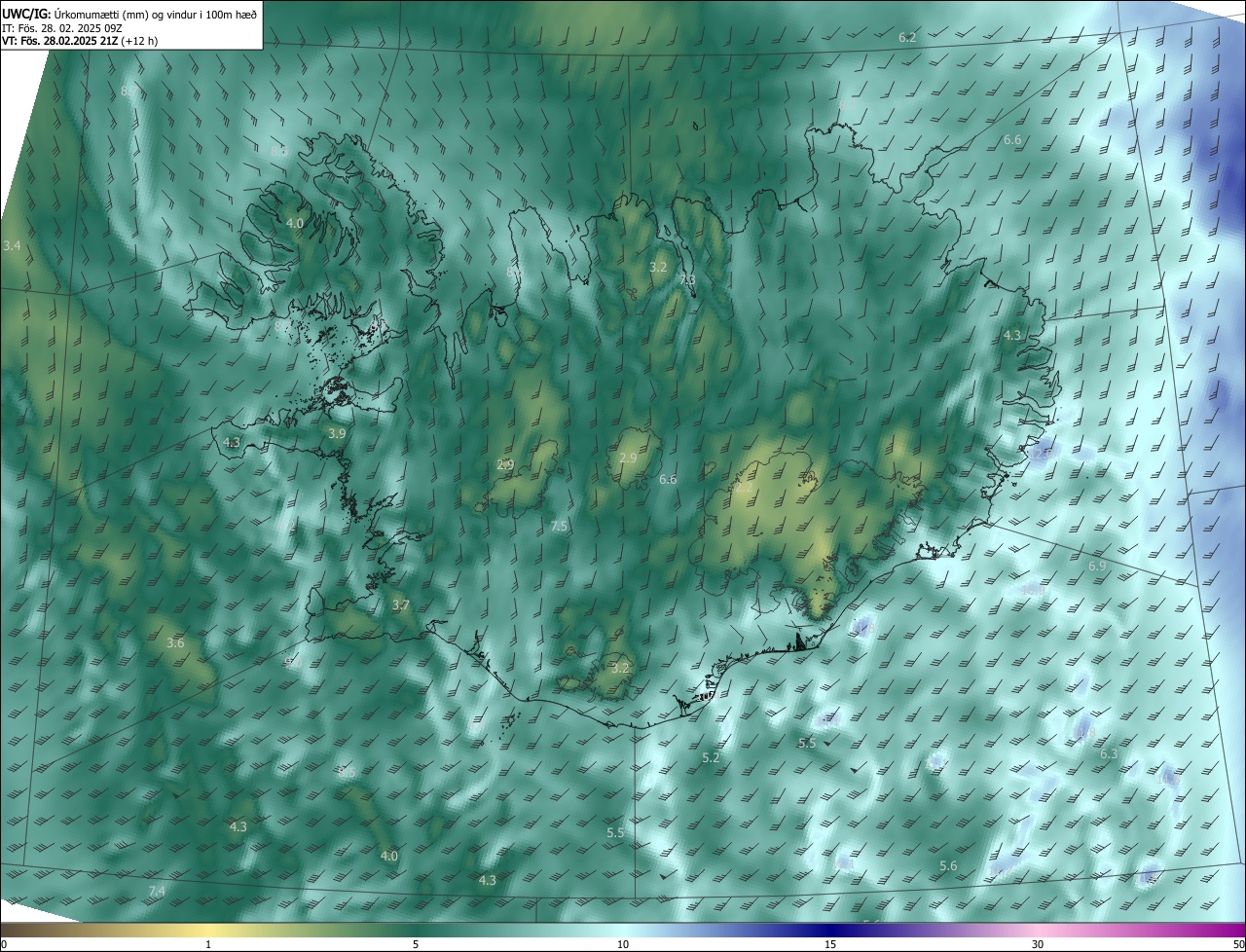Viewport: 1246px width, 952px height.
Task: Click the 3.6 precipitation value
Action: pos(175,643)
